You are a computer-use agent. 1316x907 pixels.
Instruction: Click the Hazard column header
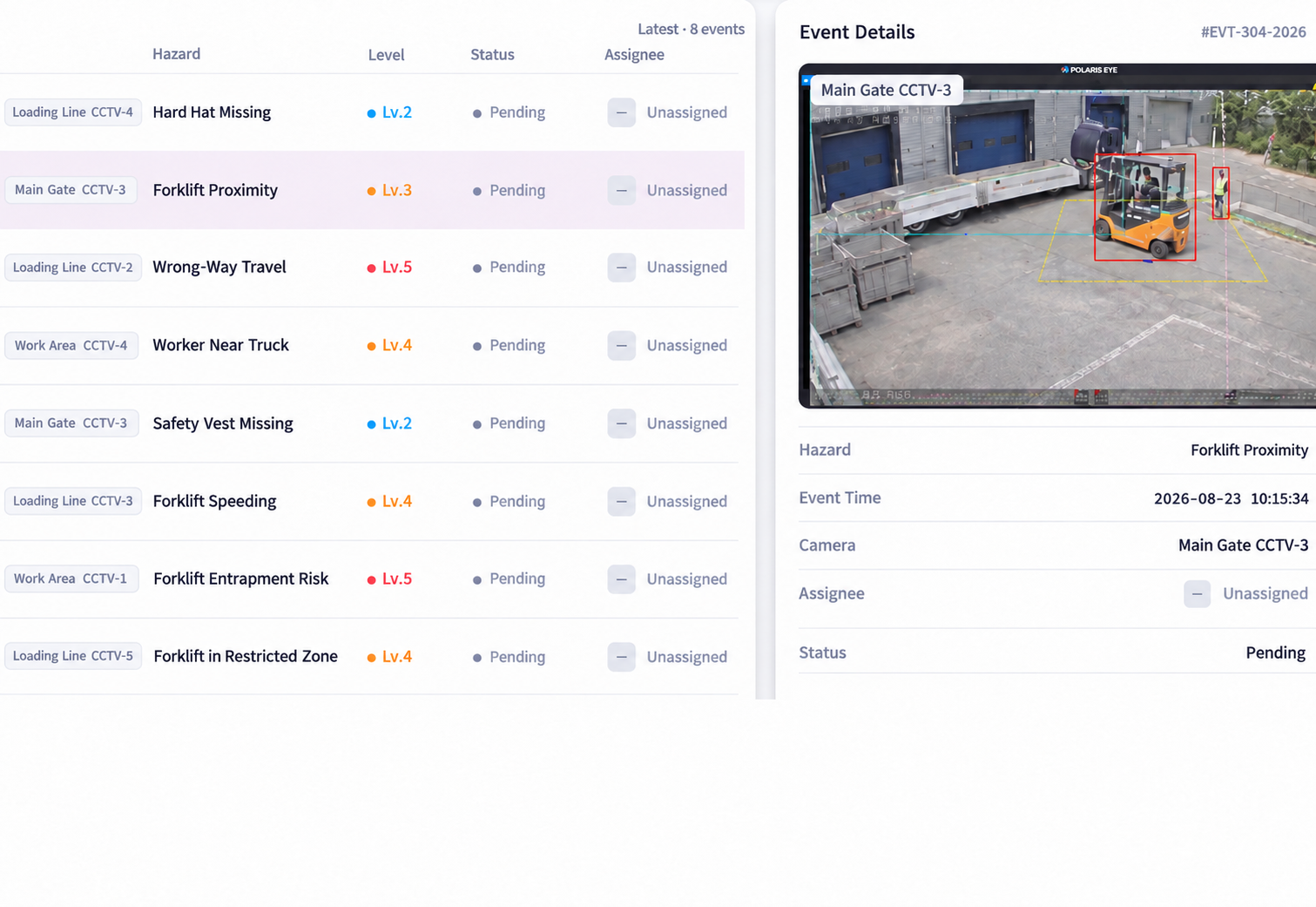[x=176, y=54]
